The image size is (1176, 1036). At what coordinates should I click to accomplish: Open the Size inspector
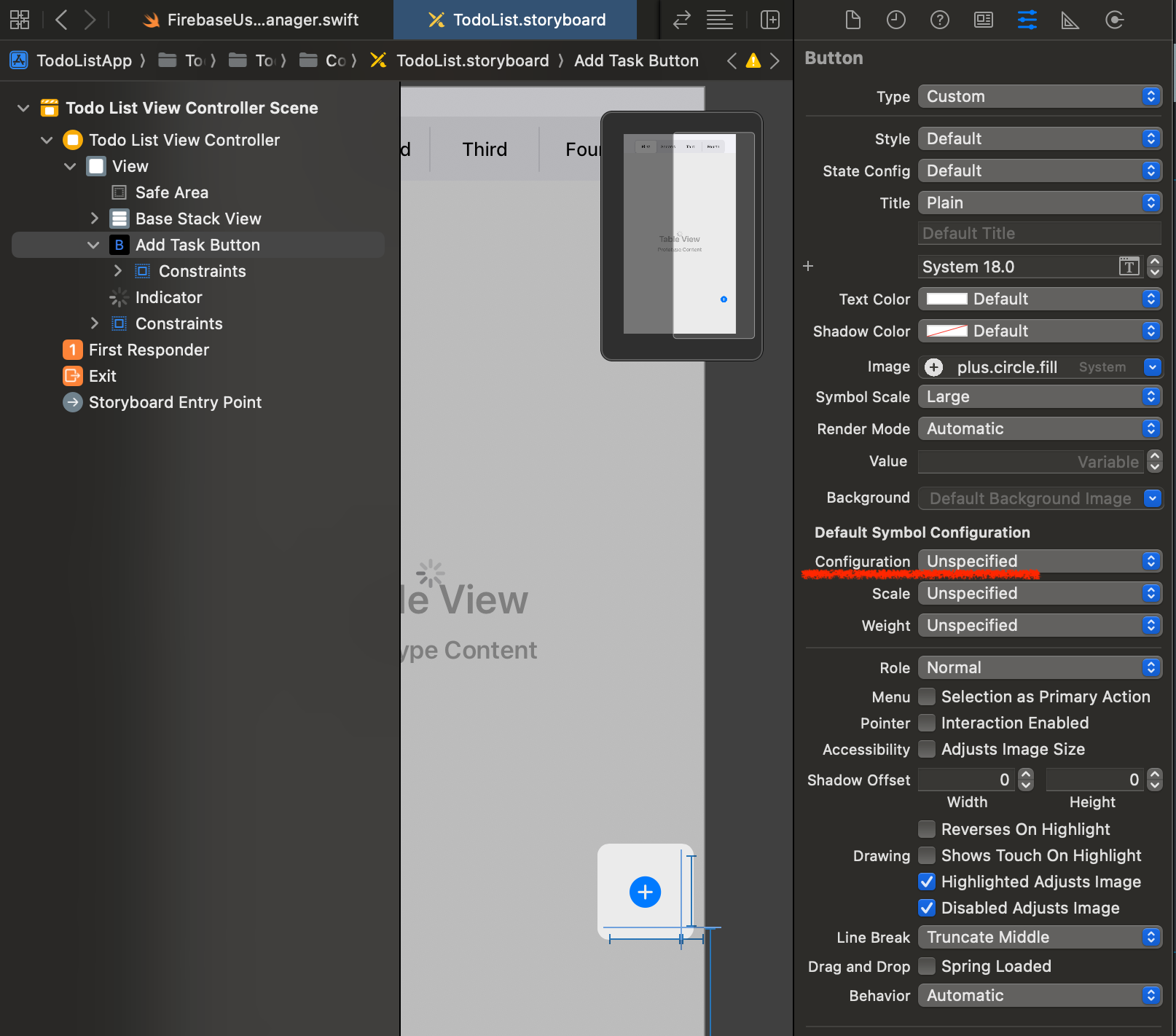pyautogui.click(x=1070, y=20)
